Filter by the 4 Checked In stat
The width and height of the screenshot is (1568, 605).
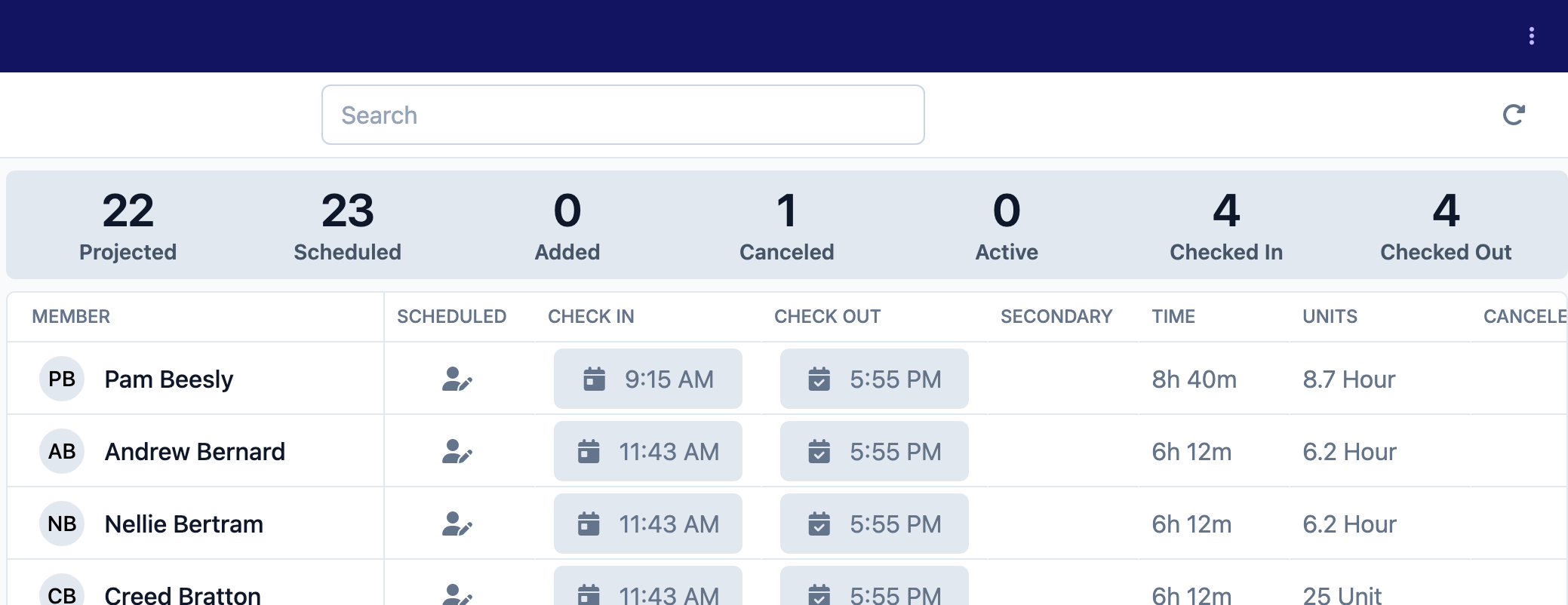click(1226, 225)
